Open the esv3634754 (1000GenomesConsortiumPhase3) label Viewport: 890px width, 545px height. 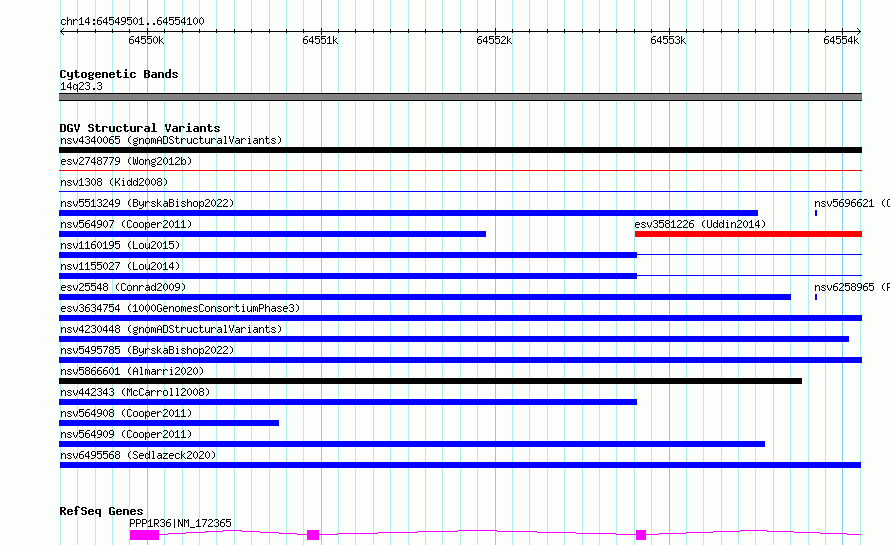[180, 308]
